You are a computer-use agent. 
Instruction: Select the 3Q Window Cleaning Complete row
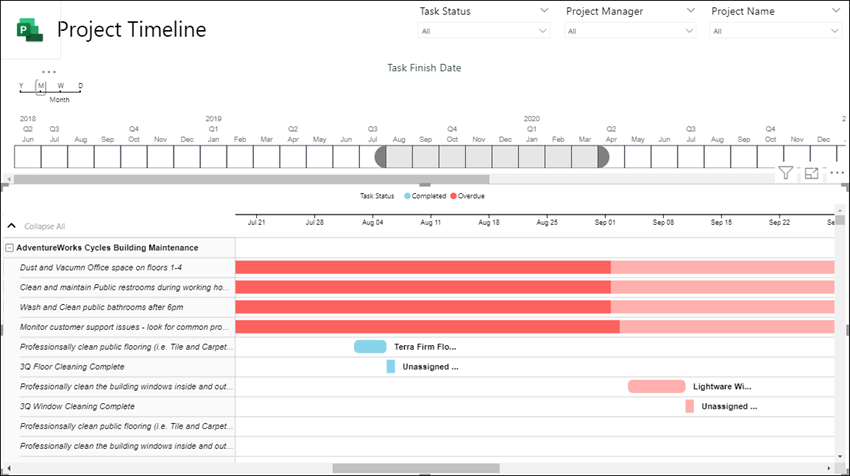[77, 406]
